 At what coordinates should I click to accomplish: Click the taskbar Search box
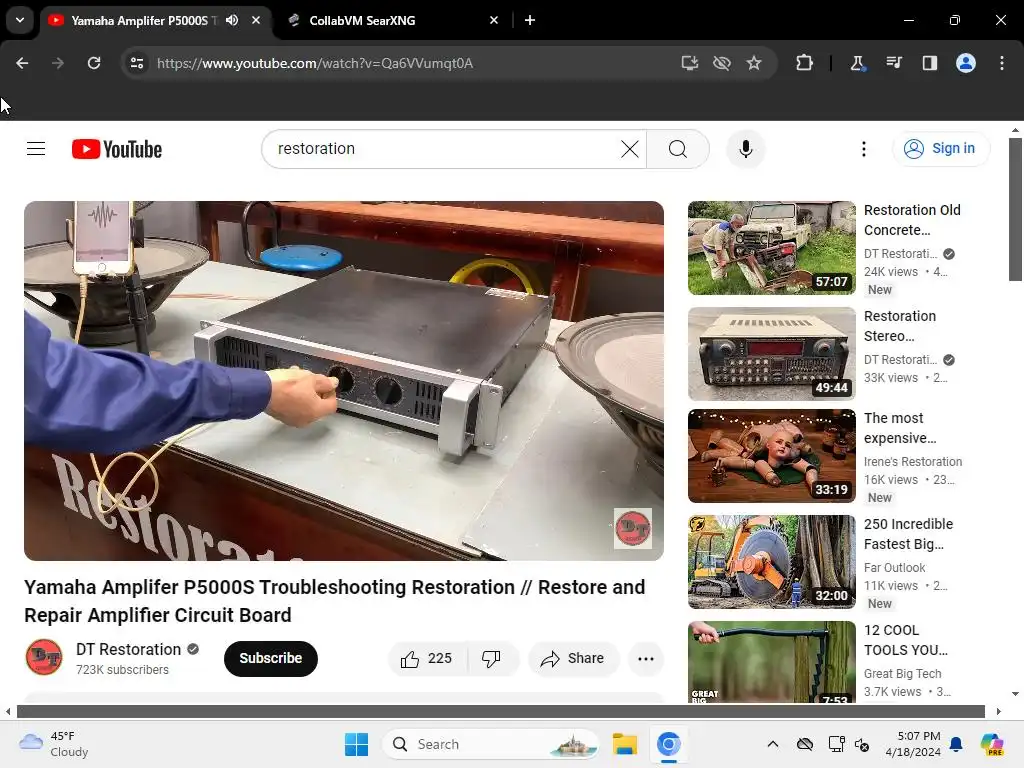click(x=490, y=744)
